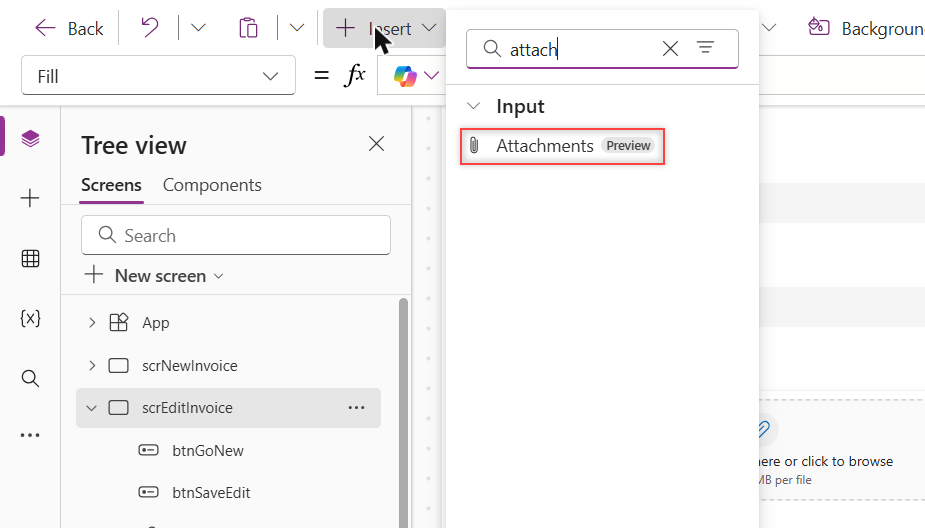This screenshot has height=528, width=925.
Task: Go back using the Back arrow button
Action: pos(69,28)
